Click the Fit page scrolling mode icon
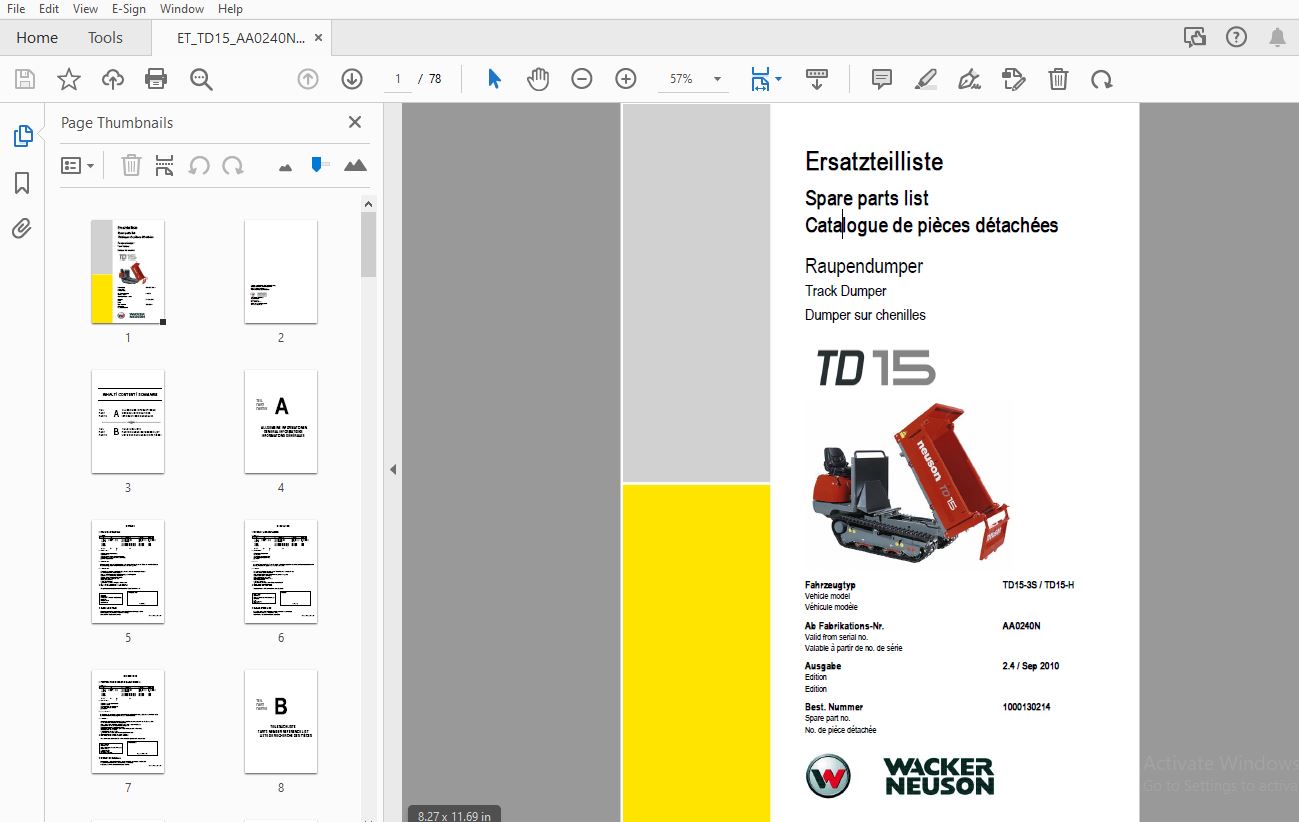Viewport: 1299px width, 822px height. tap(760, 79)
